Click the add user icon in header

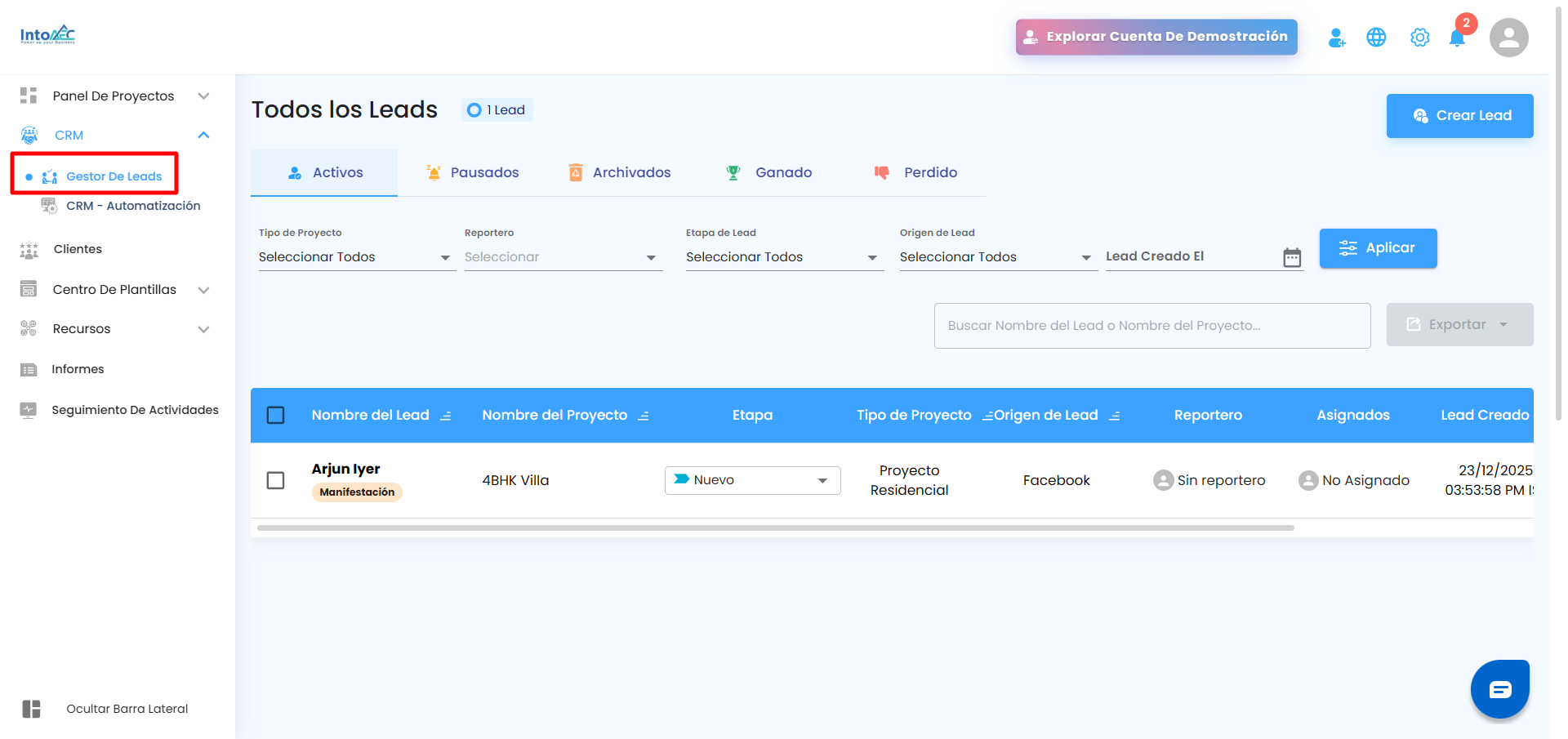[x=1337, y=38]
